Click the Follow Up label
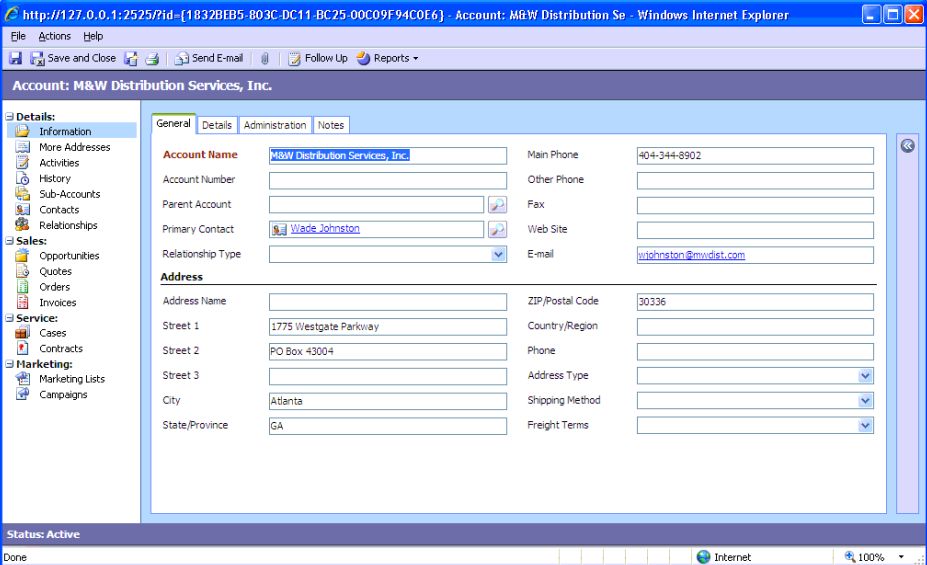Viewport: 927px width, 565px height. click(x=326, y=58)
